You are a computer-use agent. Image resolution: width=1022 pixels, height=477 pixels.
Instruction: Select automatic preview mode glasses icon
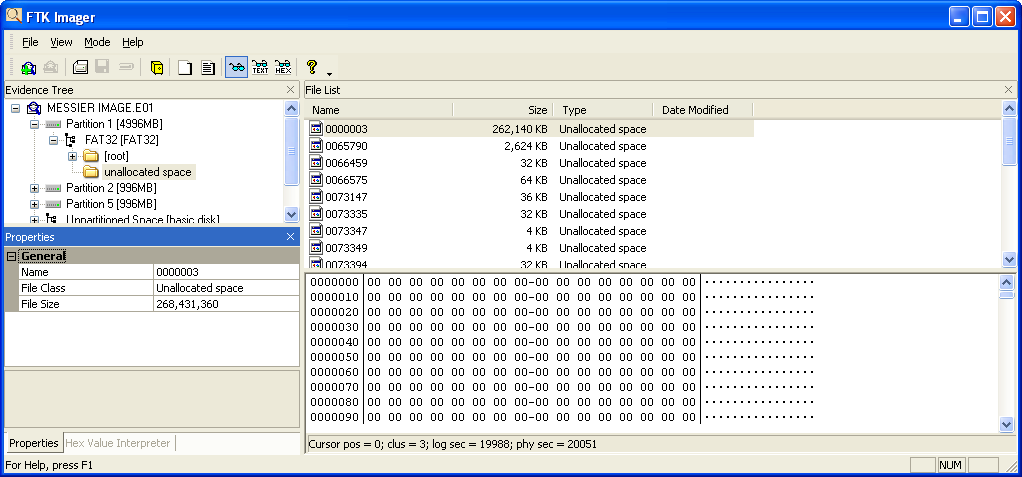click(237, 67)
